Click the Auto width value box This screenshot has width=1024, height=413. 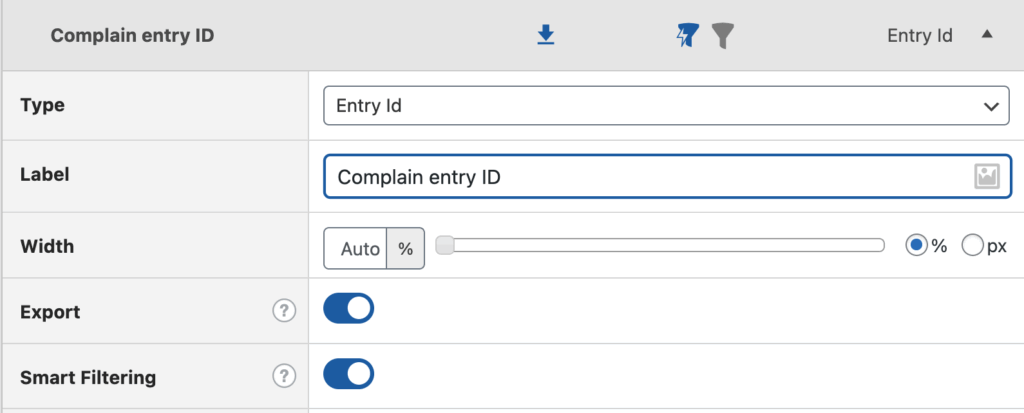click(359, 249)
